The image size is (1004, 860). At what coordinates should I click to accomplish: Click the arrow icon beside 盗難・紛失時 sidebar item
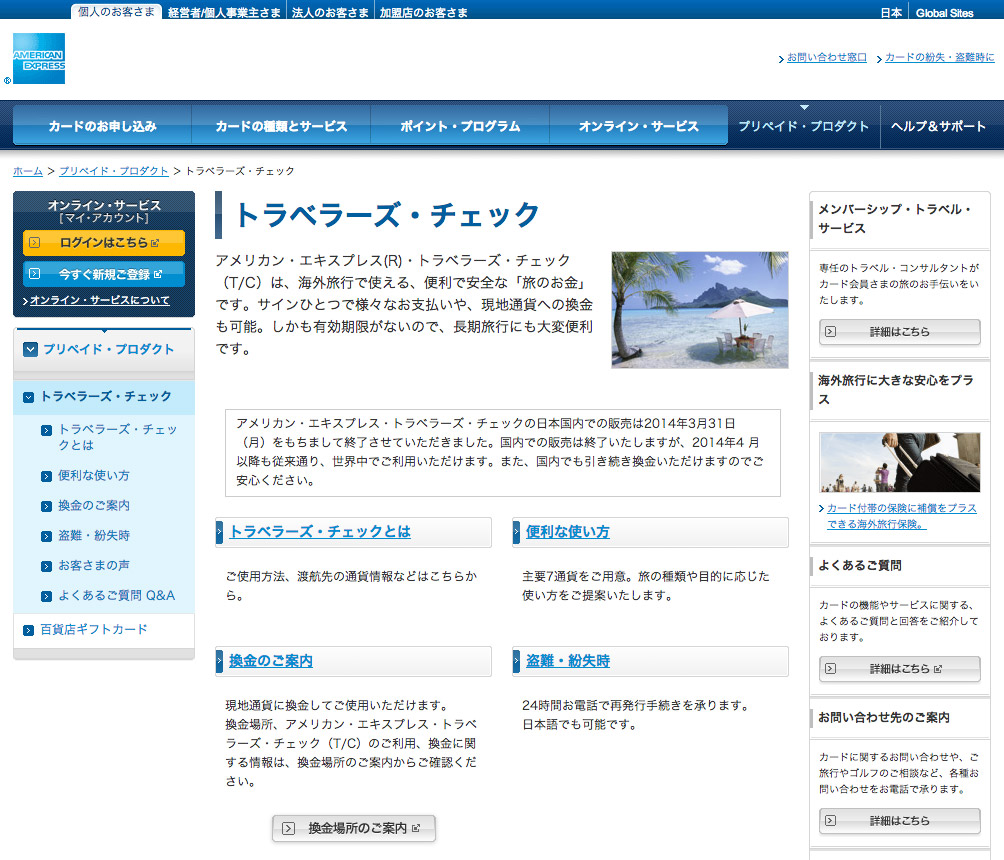pos(46,536)
